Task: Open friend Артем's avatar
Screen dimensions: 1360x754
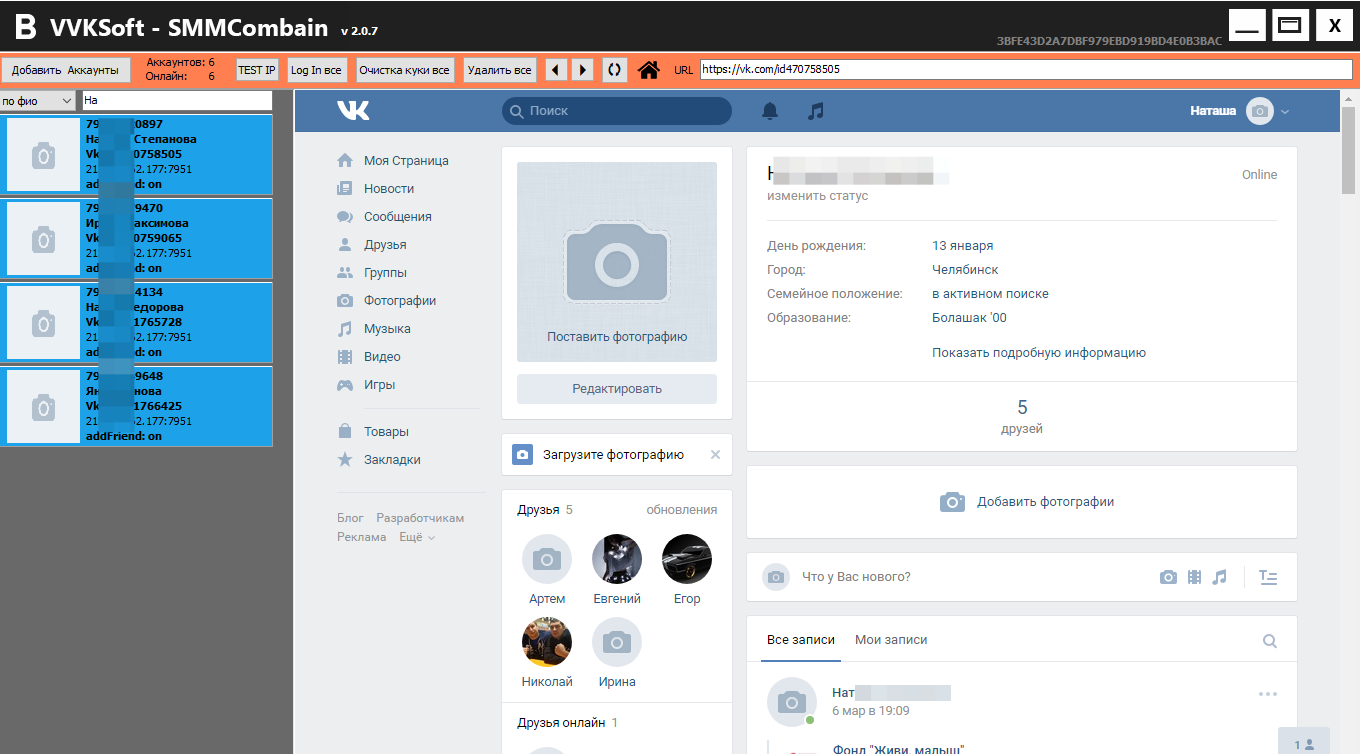Action: pyautogui.click(x=547, y=559)
